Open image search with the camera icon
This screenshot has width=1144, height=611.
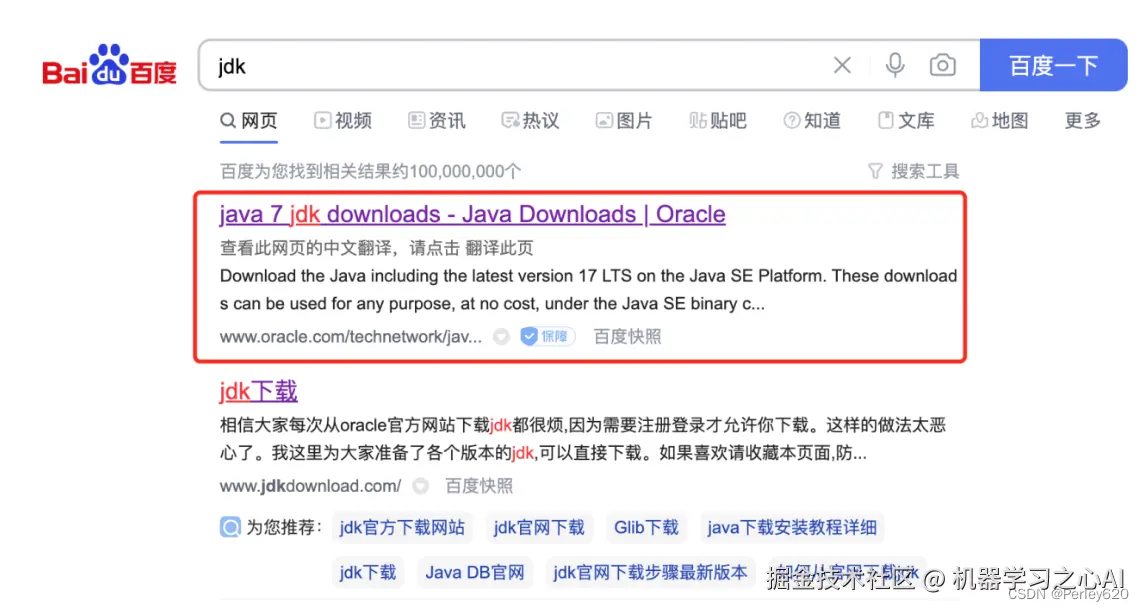point(943,65)
